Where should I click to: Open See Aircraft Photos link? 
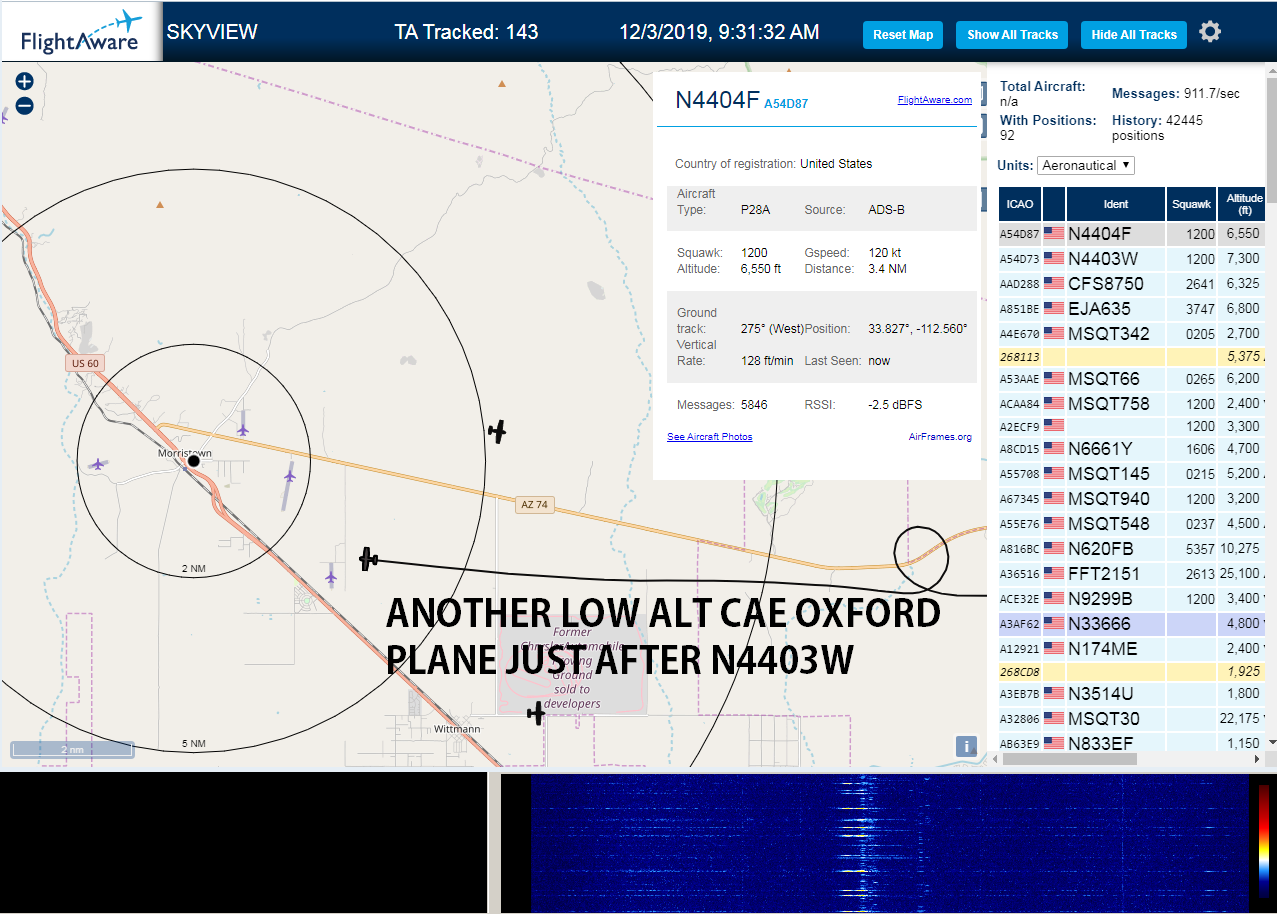click(710, 437)
